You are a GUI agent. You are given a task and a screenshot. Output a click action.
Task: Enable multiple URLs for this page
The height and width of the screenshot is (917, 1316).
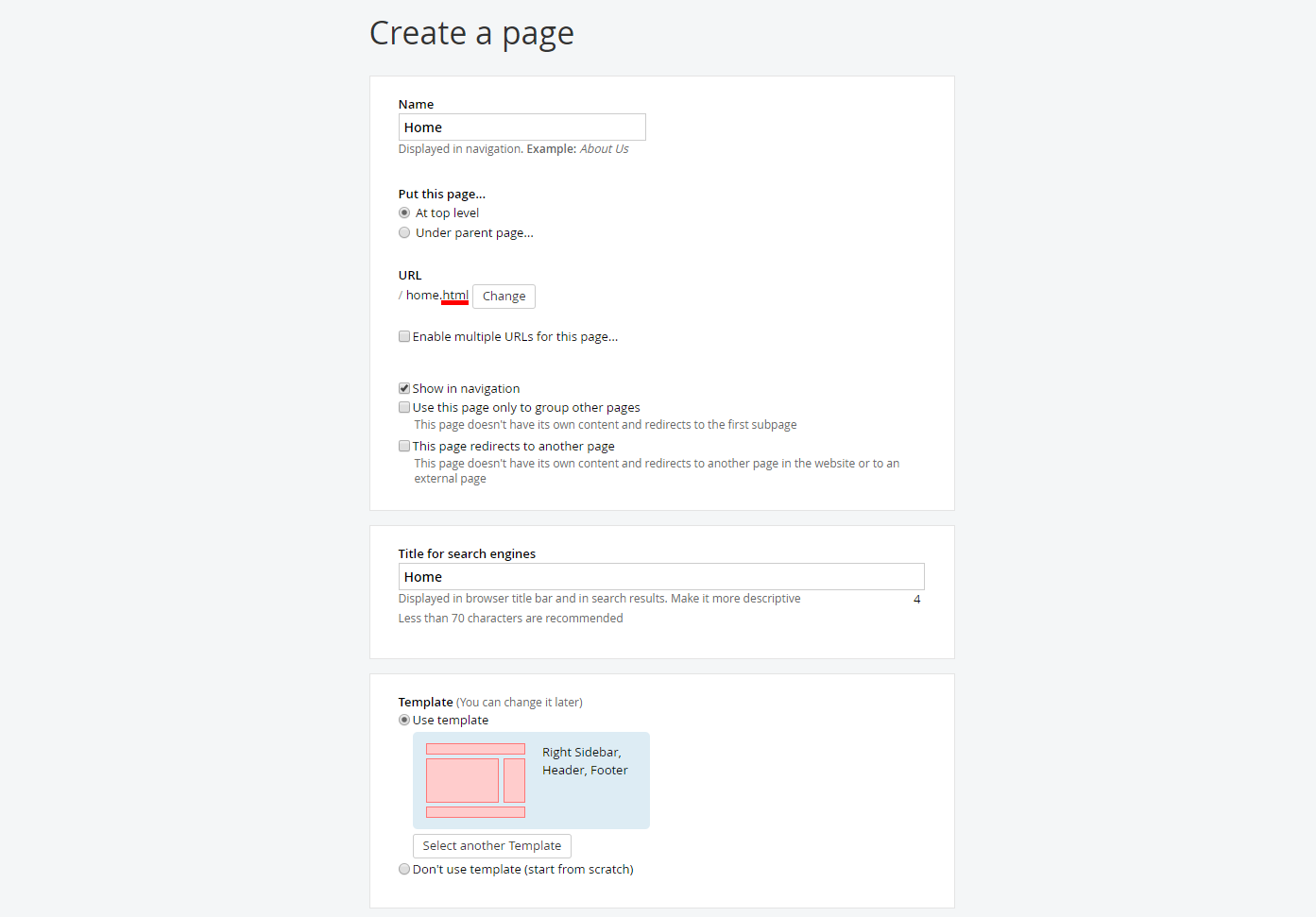404,336
